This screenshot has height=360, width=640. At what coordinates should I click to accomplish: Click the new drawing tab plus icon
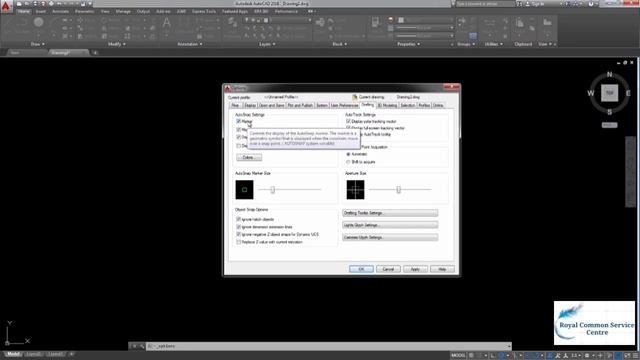click(95, 53)
